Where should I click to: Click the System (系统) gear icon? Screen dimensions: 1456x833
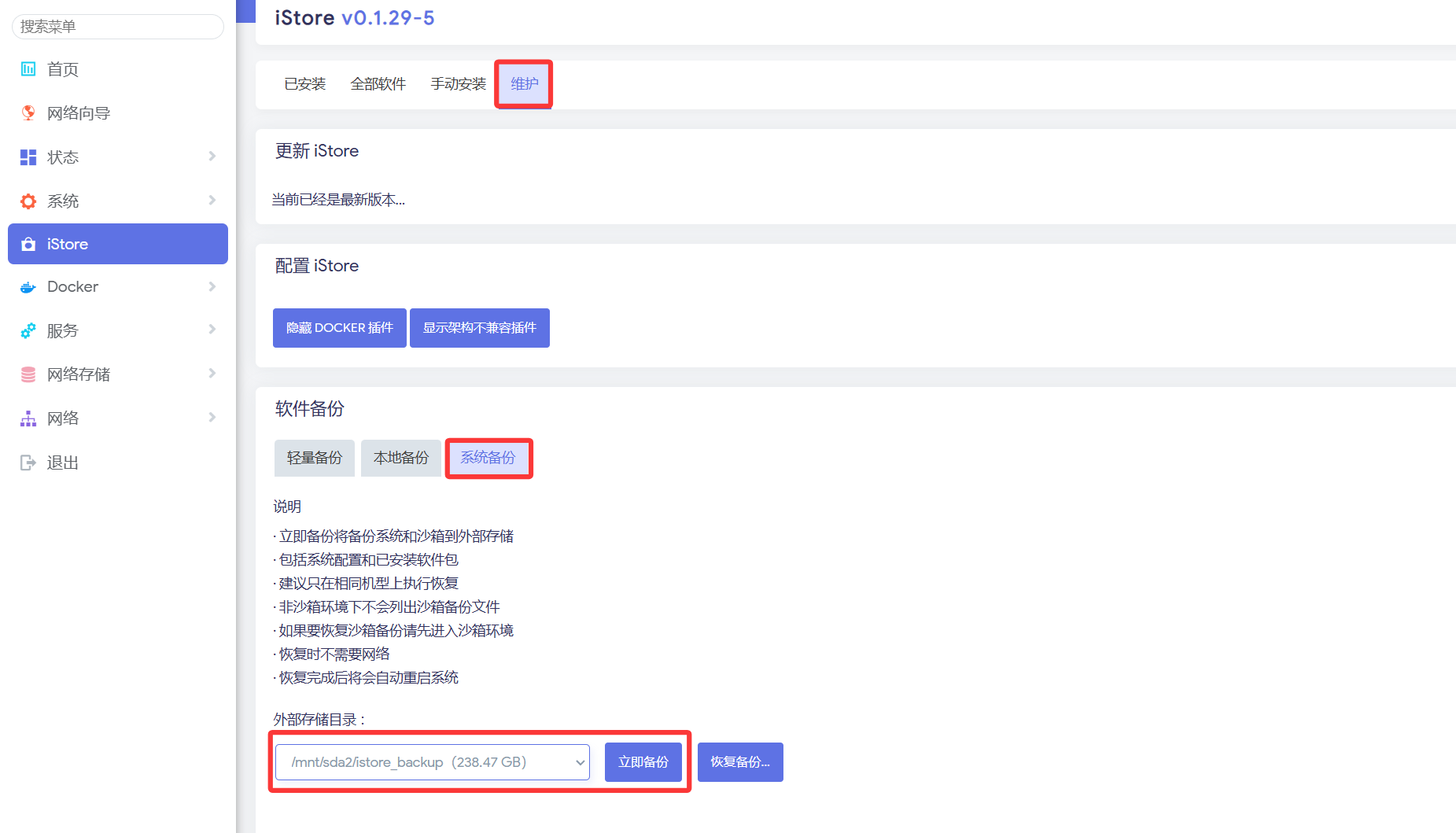coord(28,201)
